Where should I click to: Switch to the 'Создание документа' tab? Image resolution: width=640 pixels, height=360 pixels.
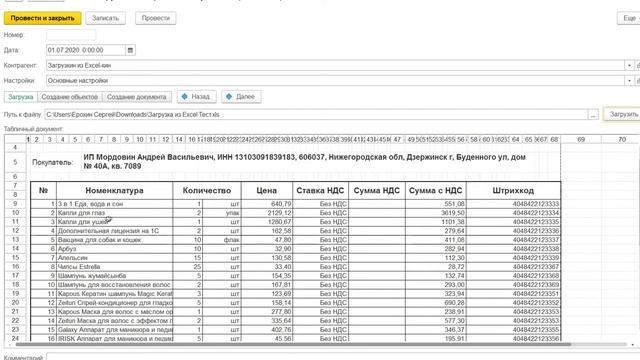click(x=136, y=97)
